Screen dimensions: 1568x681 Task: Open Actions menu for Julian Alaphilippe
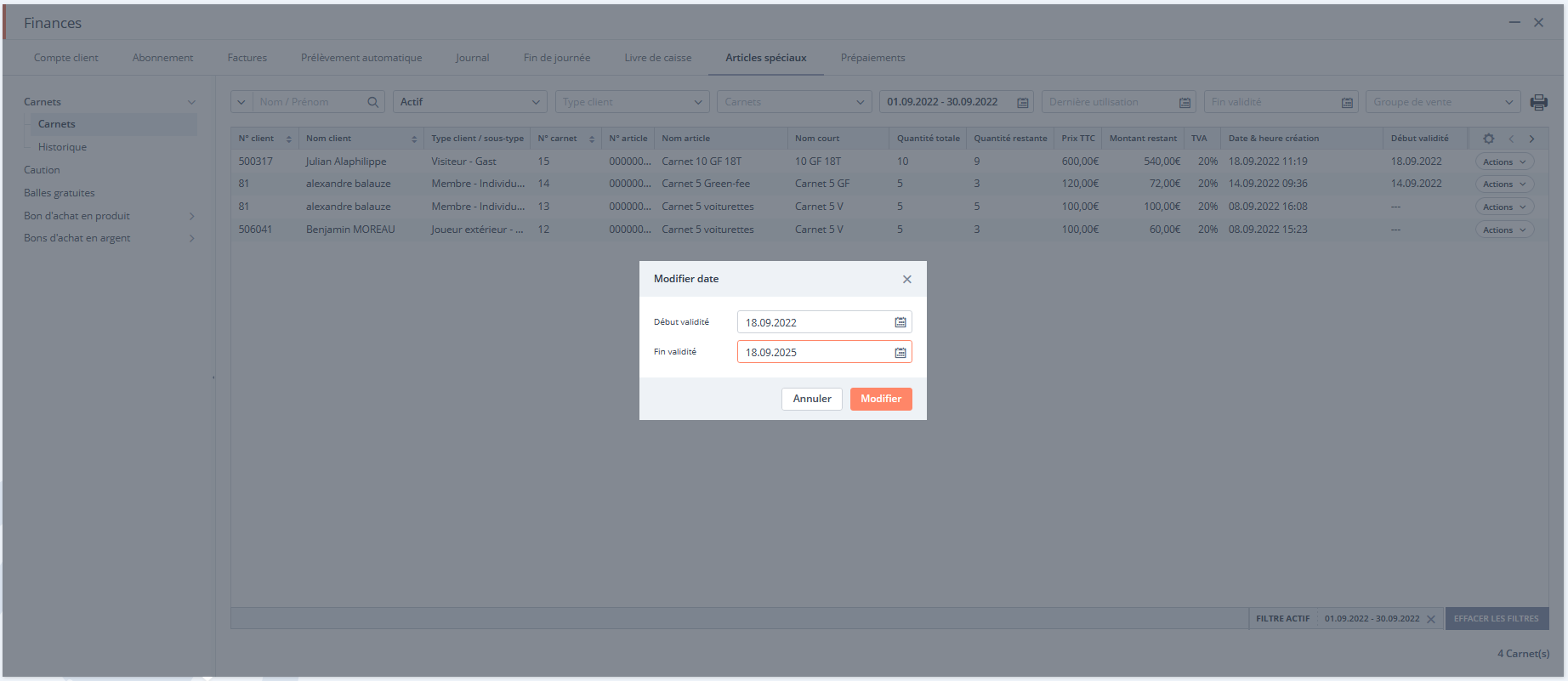(1504, 162)
